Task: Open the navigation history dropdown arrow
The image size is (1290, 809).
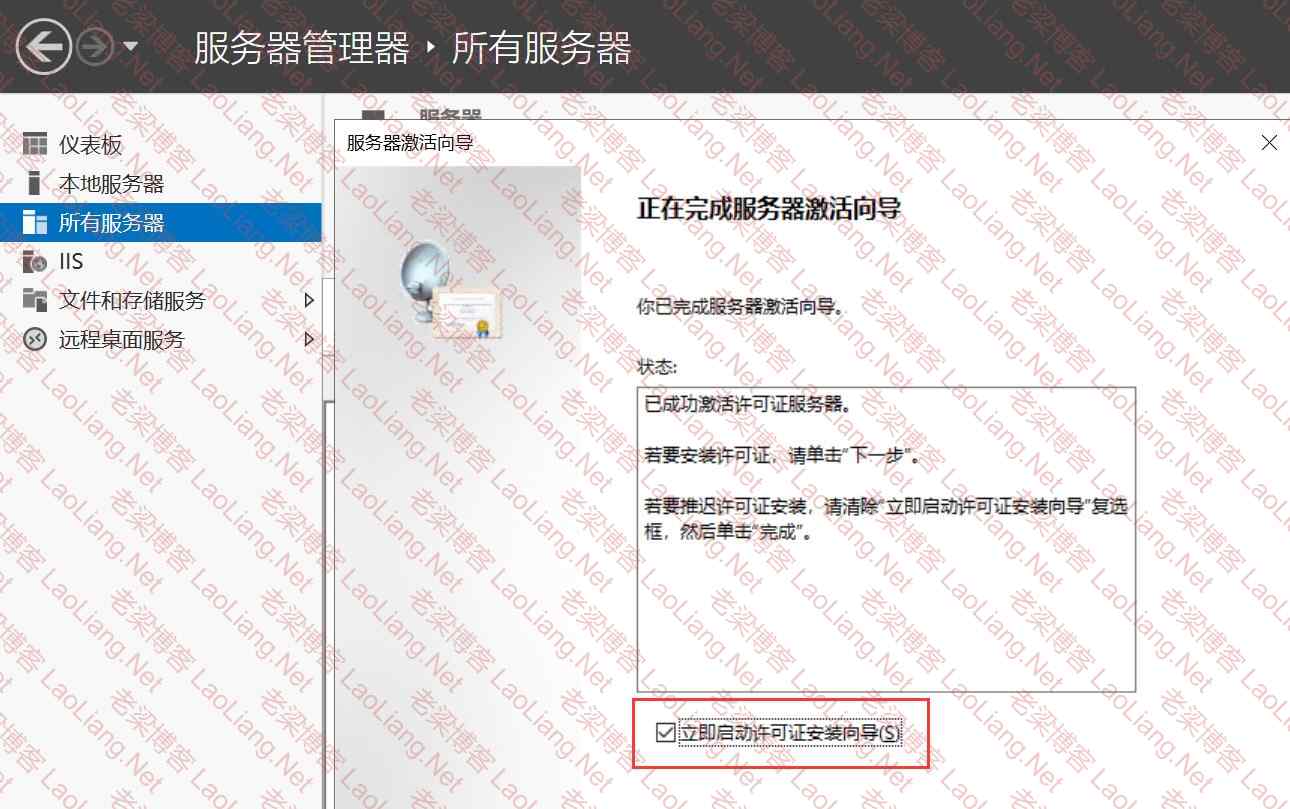Action: [x=130, y=47]
